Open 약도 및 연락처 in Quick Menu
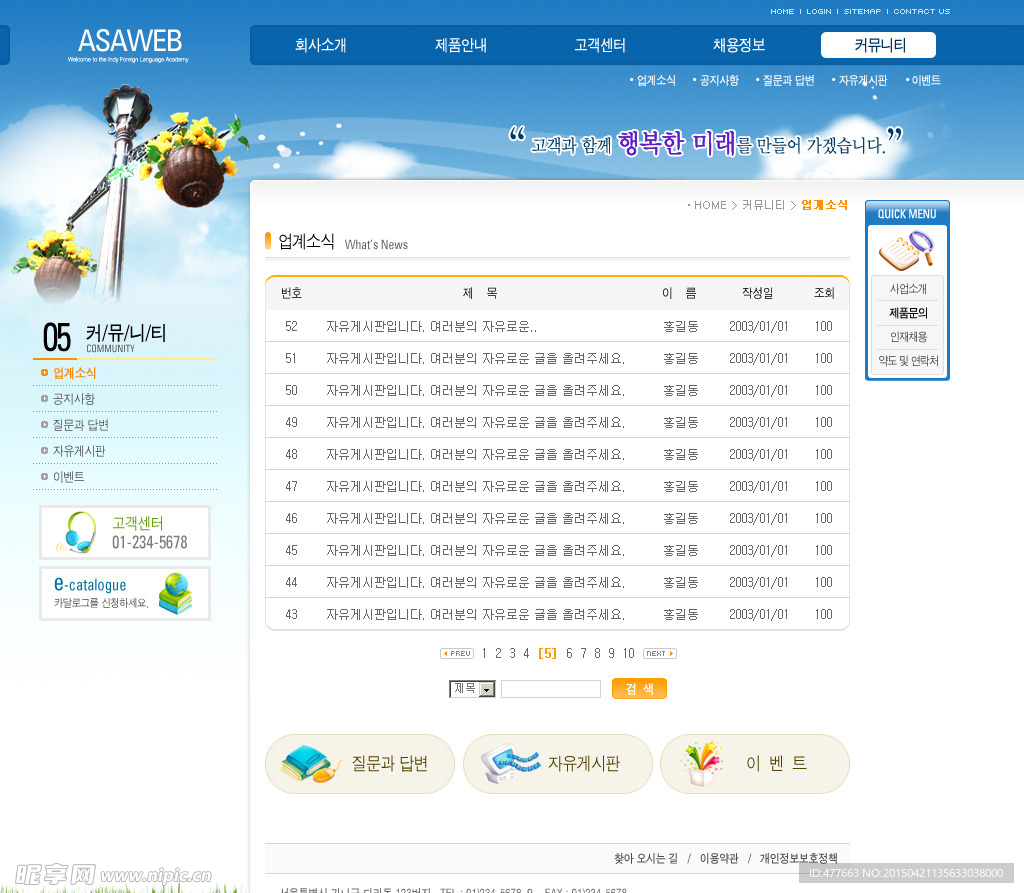This screenshot has height=893, width=1024. [x=908, y=361]
